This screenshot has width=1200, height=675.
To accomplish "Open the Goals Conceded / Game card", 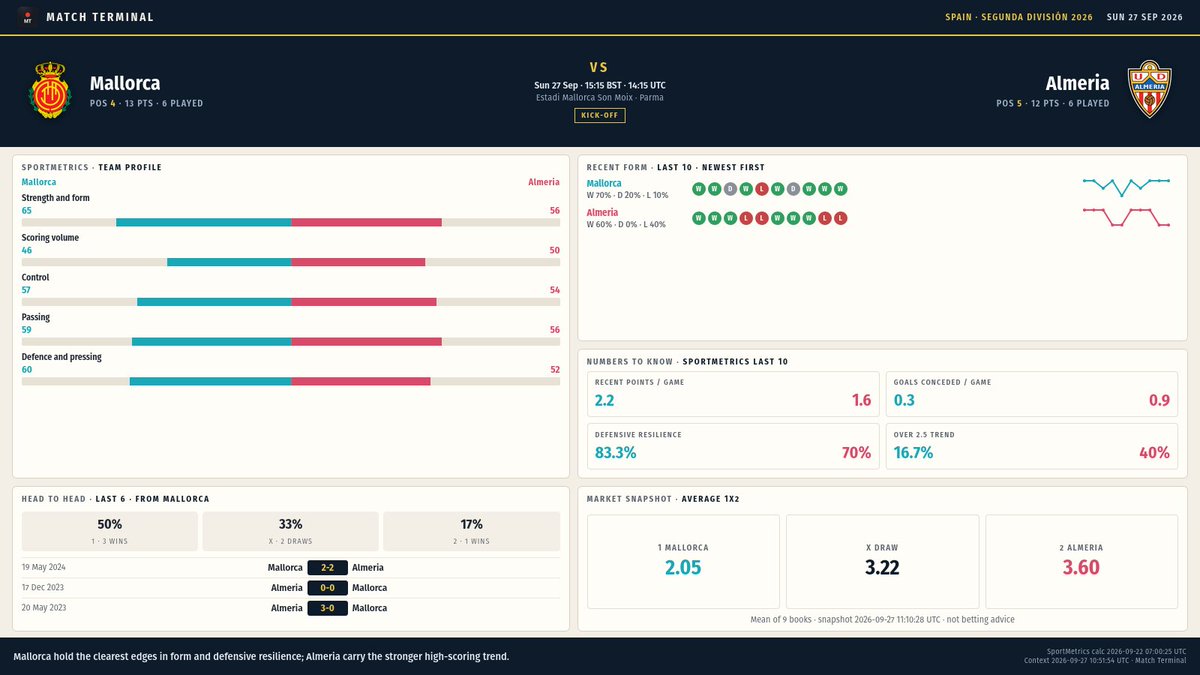I will pyautogui.click(x=1032, y=393).
